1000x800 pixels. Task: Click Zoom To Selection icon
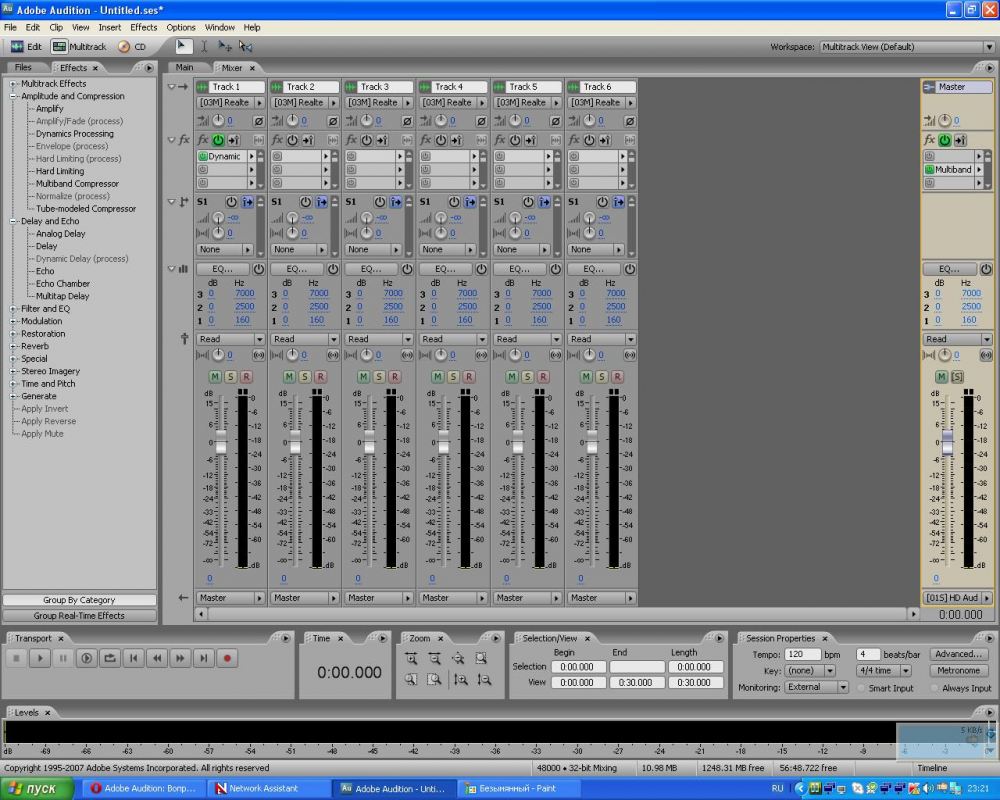[481, 658]
